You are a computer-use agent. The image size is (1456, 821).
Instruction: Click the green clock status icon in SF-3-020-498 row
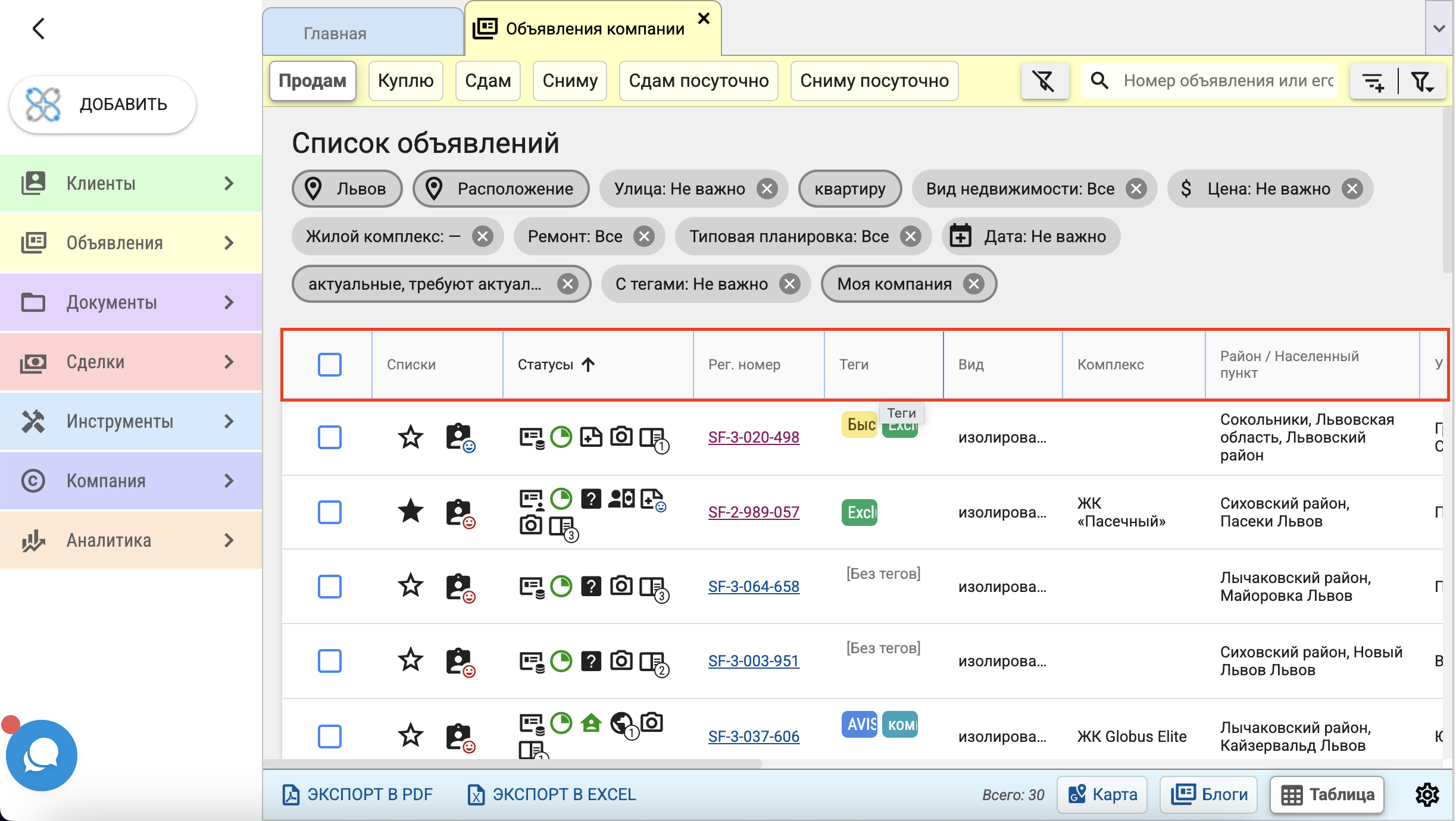click(561, 437)
